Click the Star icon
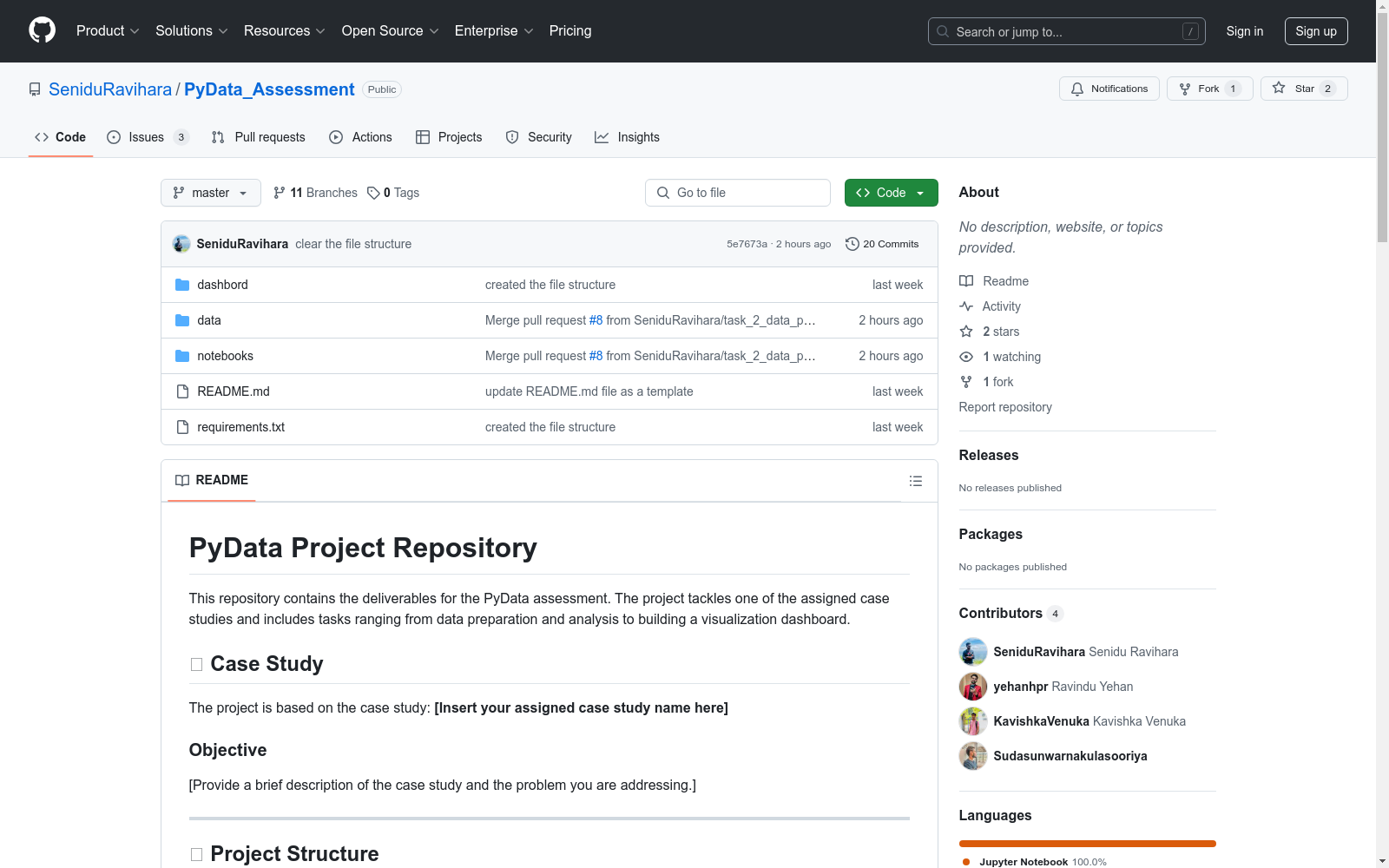Viewport: 1389px width, 868px height. pyautogui.click(x=1279, y=89)
